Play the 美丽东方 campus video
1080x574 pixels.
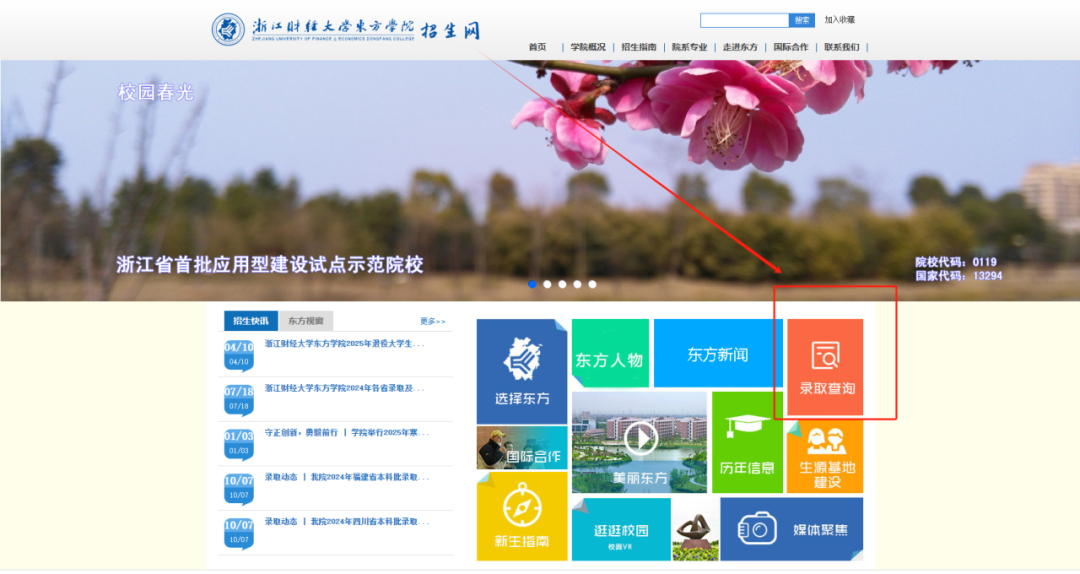[640, 439]
